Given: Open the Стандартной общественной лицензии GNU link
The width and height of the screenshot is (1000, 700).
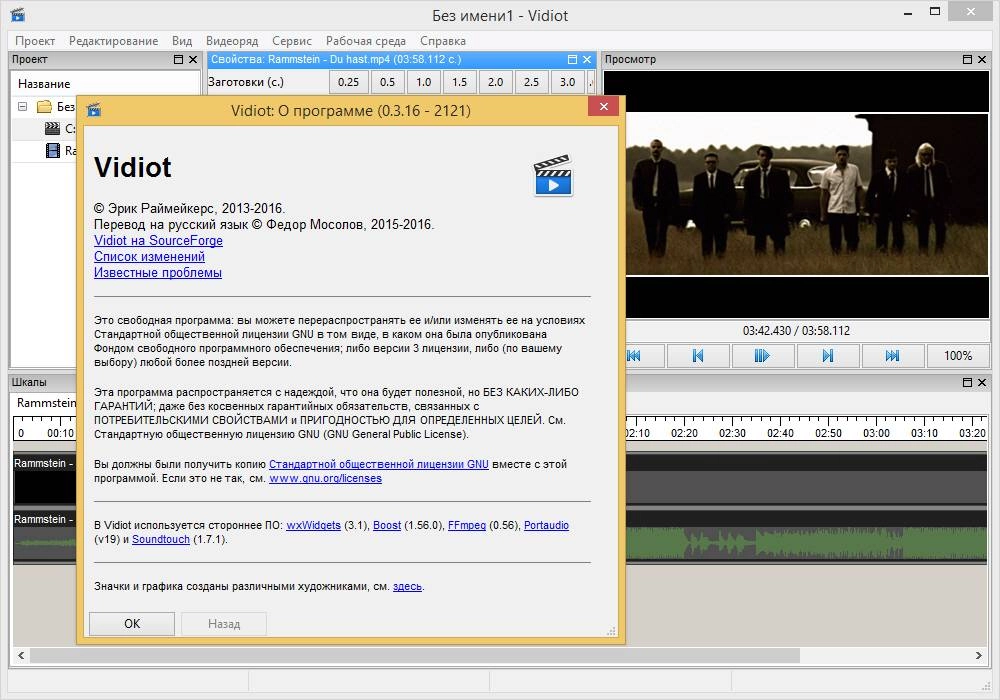Looking at the screenshot, I should click(x=379, y=464).
